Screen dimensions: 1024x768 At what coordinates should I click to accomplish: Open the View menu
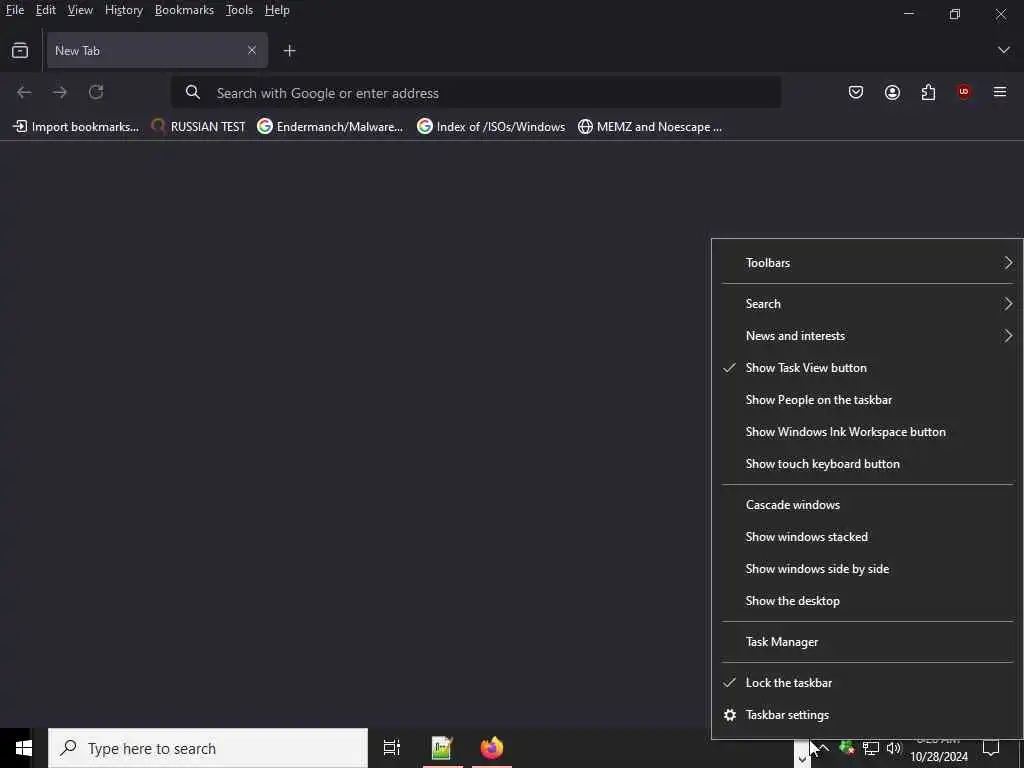point(80,10)
